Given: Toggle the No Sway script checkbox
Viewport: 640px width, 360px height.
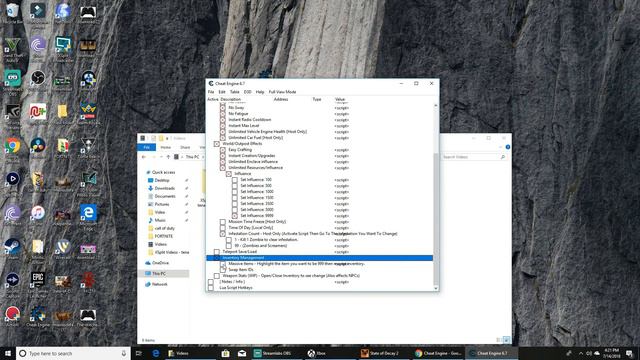Looking at the screenshot, I should click(x=223, y=108).
